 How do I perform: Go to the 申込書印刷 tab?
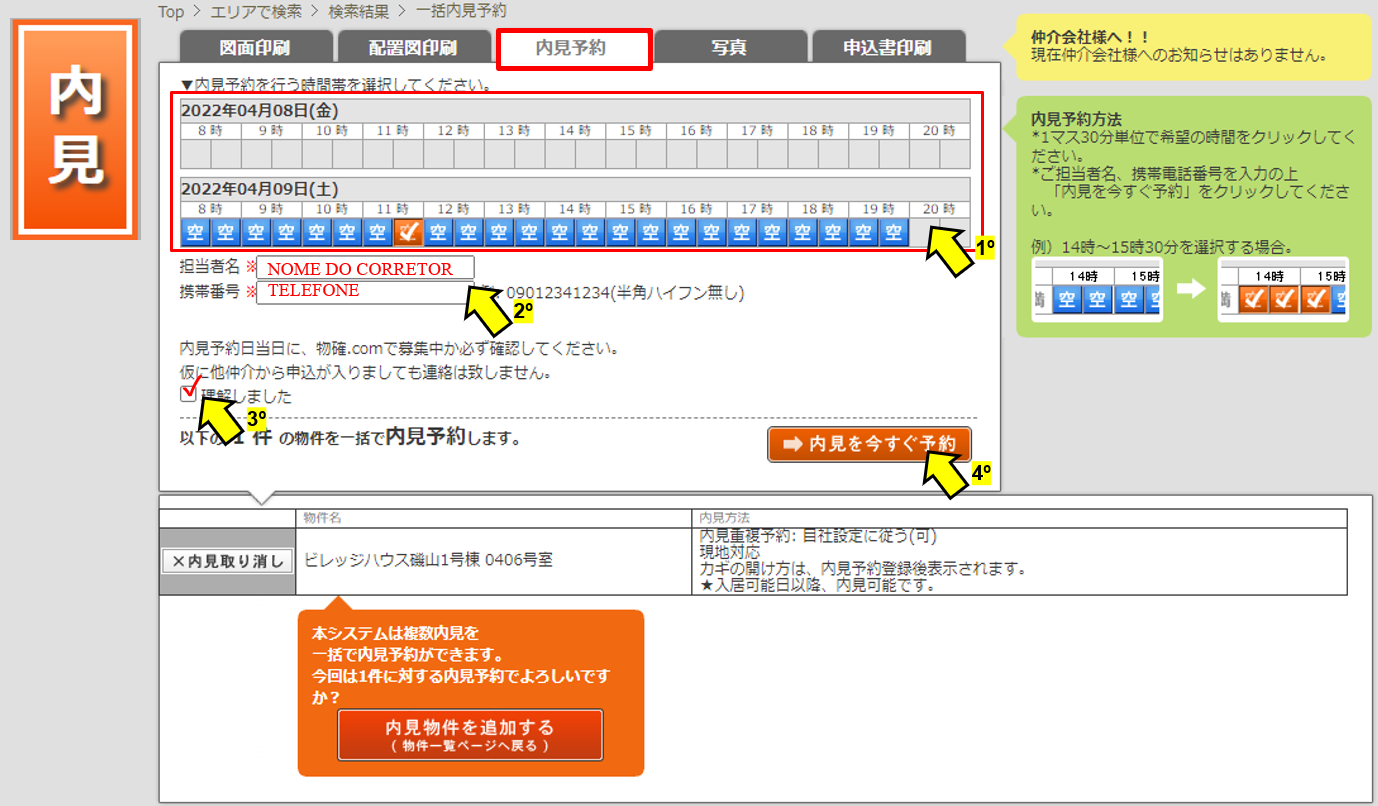[x=888, y=48]
